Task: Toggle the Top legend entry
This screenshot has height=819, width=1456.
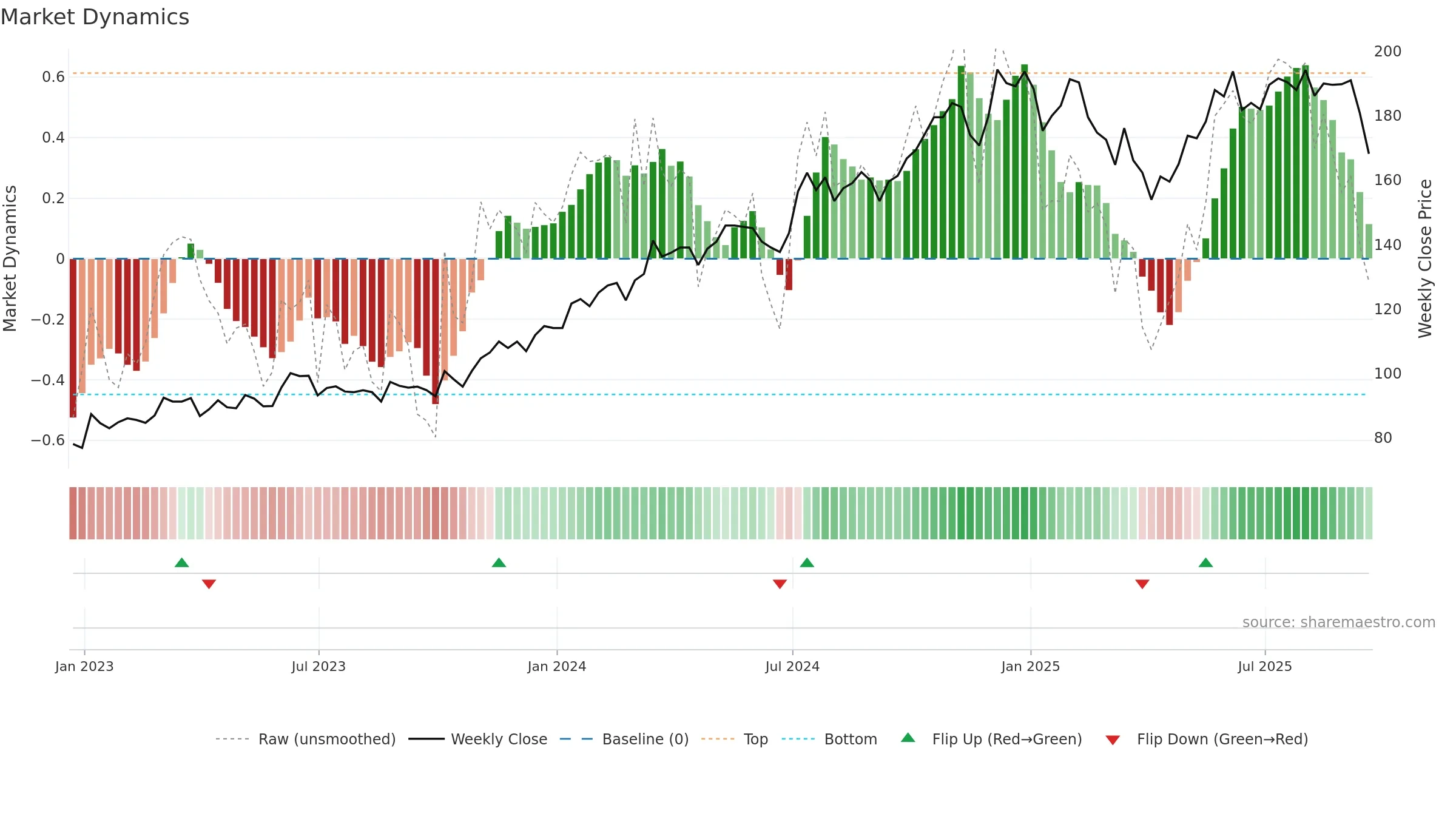Action: pos(734,739)
